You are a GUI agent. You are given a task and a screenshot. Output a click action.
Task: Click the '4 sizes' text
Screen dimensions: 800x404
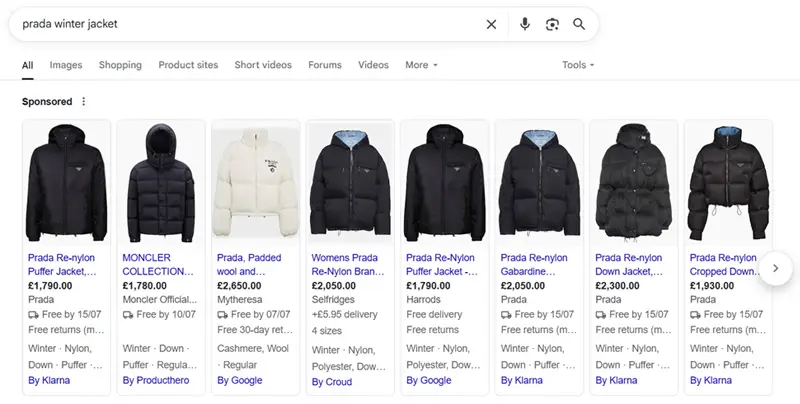[x=327, y=331]
